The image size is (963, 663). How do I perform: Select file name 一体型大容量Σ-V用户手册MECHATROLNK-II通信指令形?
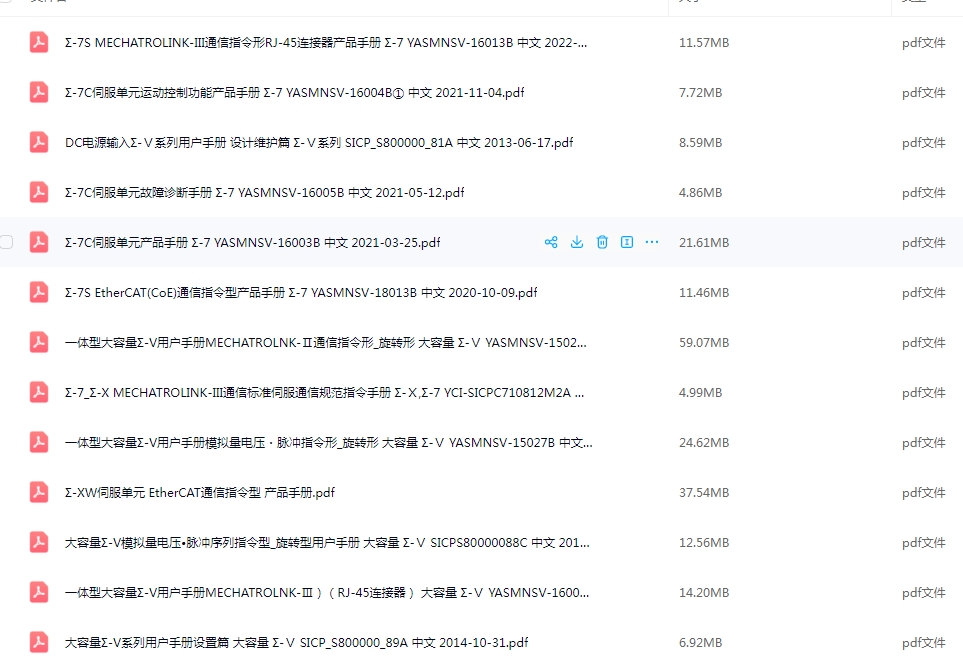pos(326,343)
